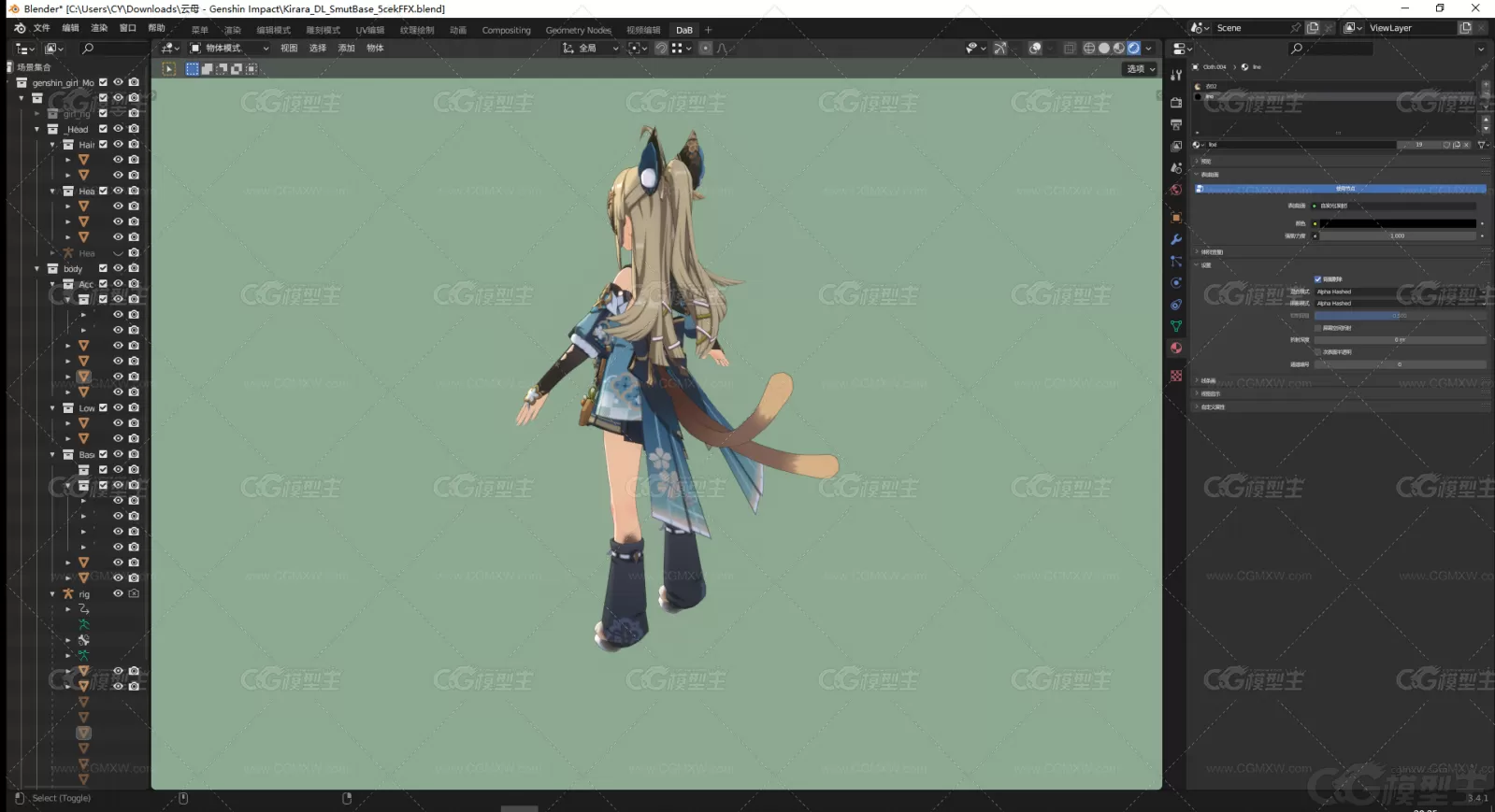Click the new scene icon beside Scene
The image size is (1495, 812).
pyautogui.click(x=1313, y=28)
